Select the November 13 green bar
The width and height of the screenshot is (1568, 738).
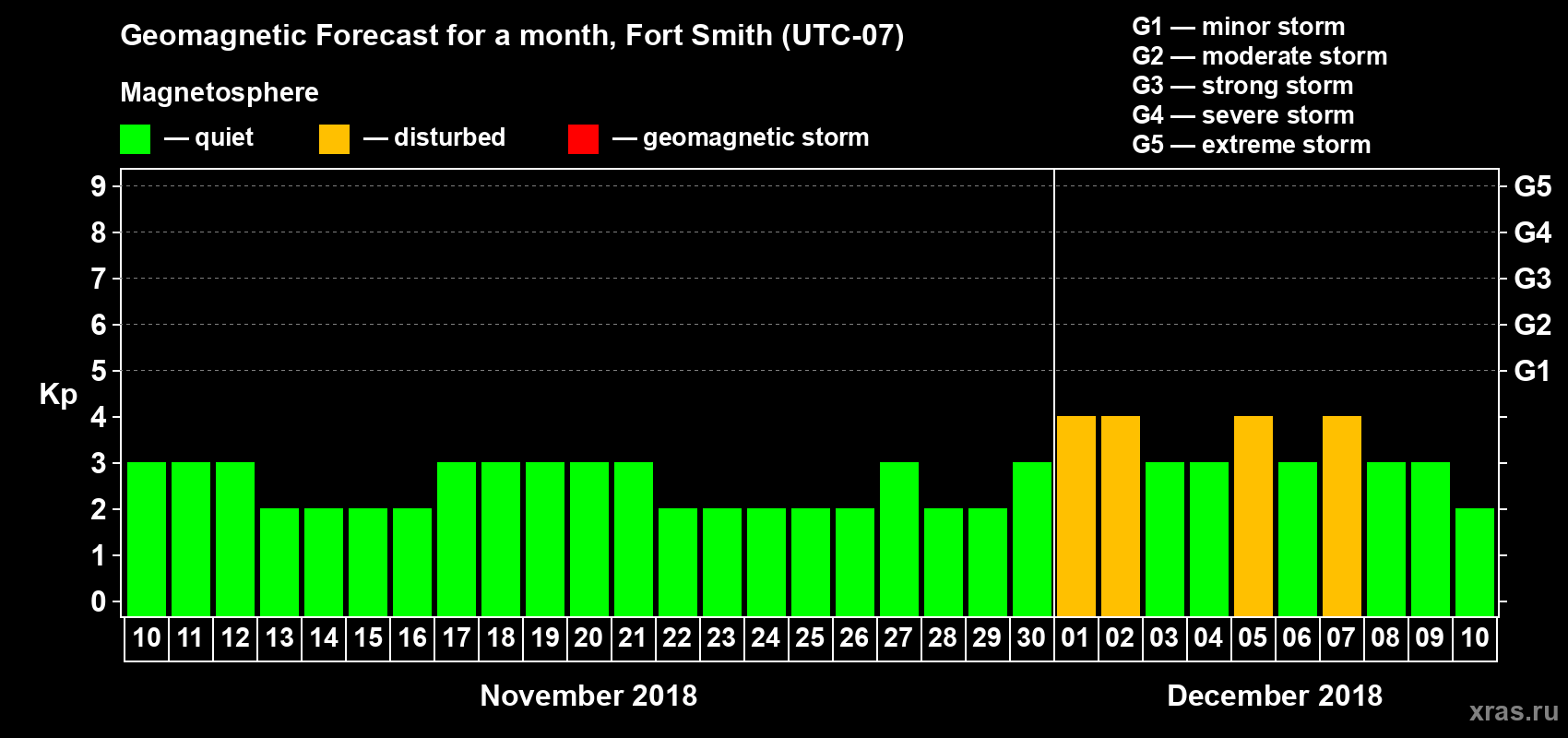tap(279, 562)
